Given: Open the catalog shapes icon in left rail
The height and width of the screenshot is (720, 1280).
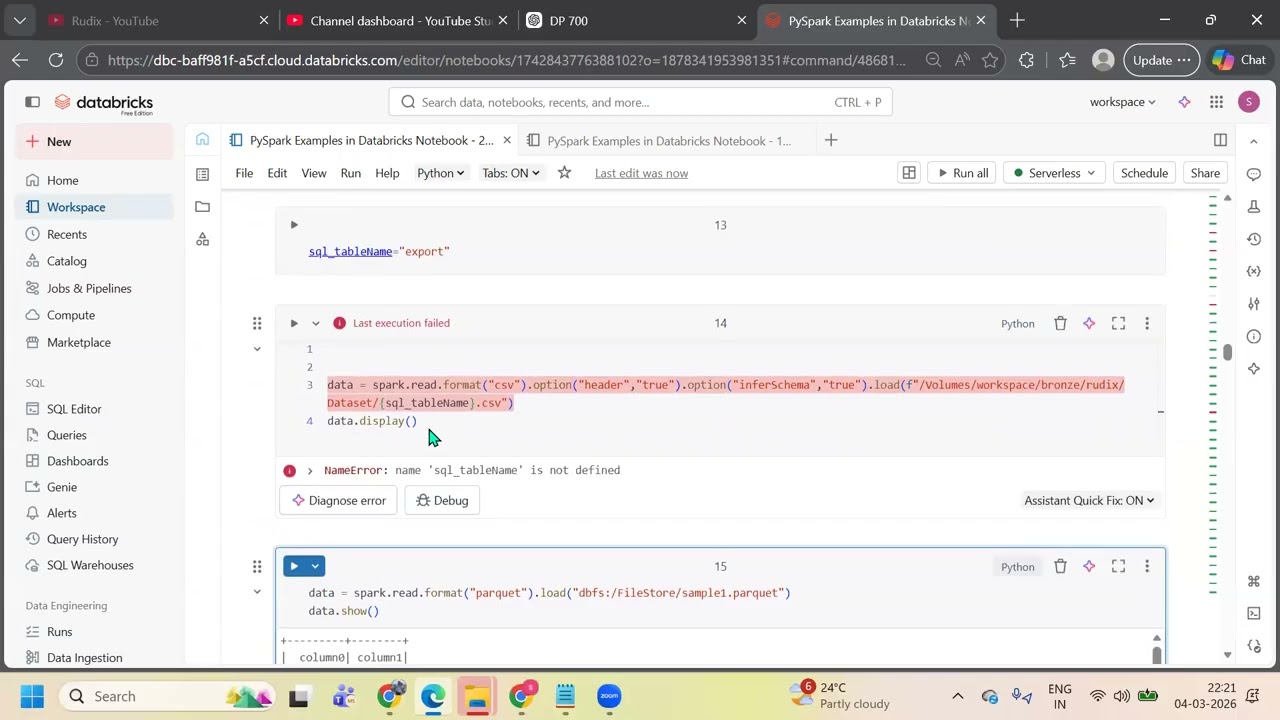Looking at the screenshot, I should [202, 239].
